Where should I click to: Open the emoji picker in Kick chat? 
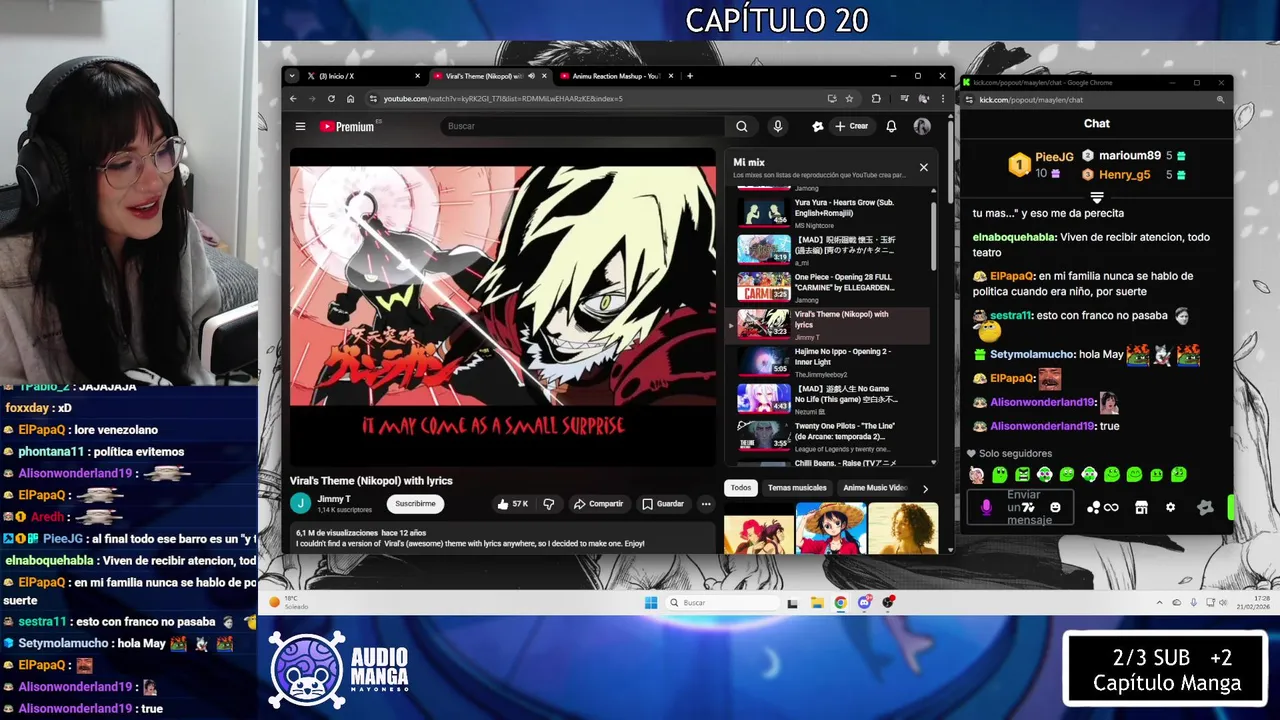click(1055, 508)
